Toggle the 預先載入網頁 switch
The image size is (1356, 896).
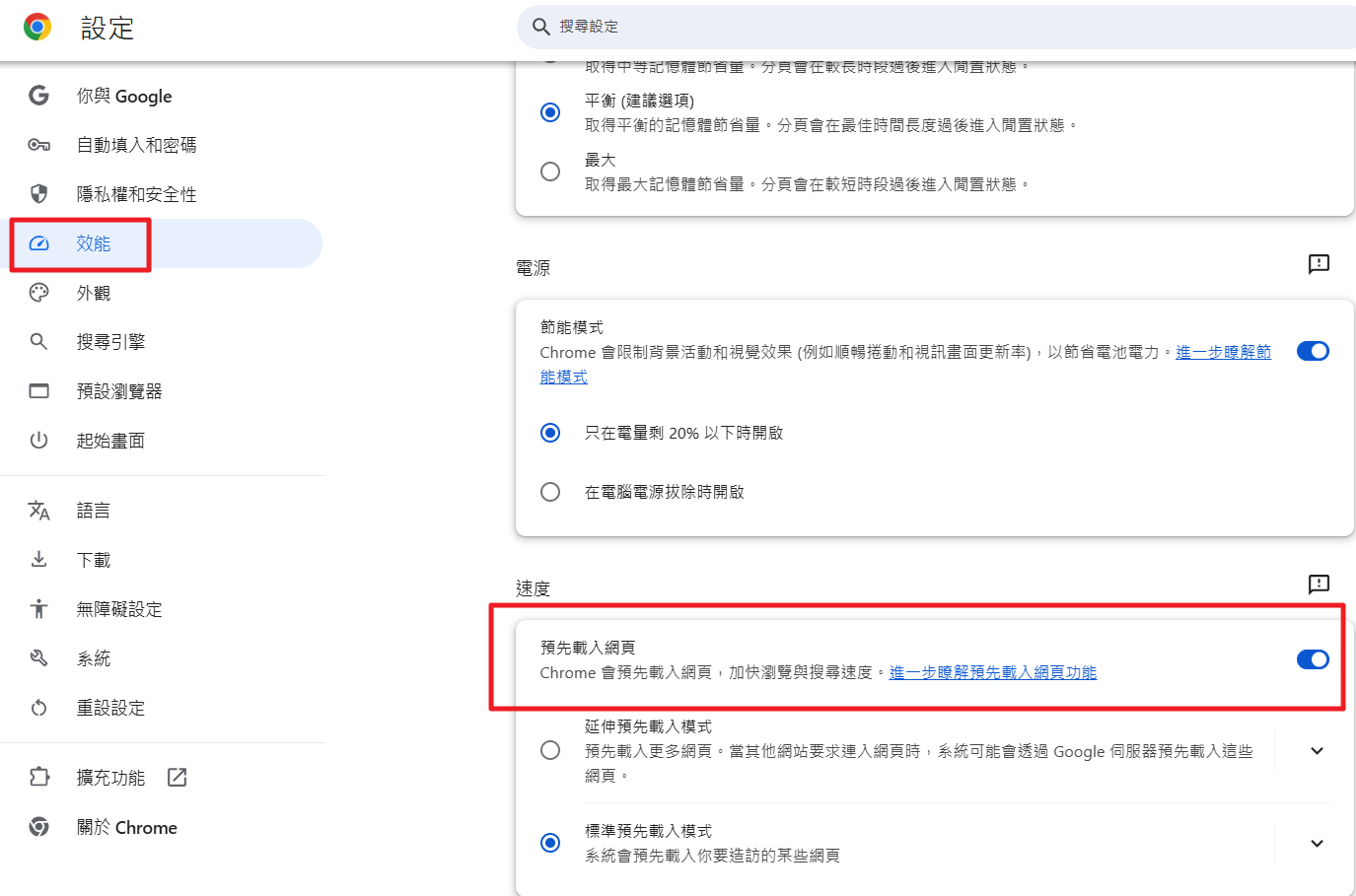[1313, 659]
